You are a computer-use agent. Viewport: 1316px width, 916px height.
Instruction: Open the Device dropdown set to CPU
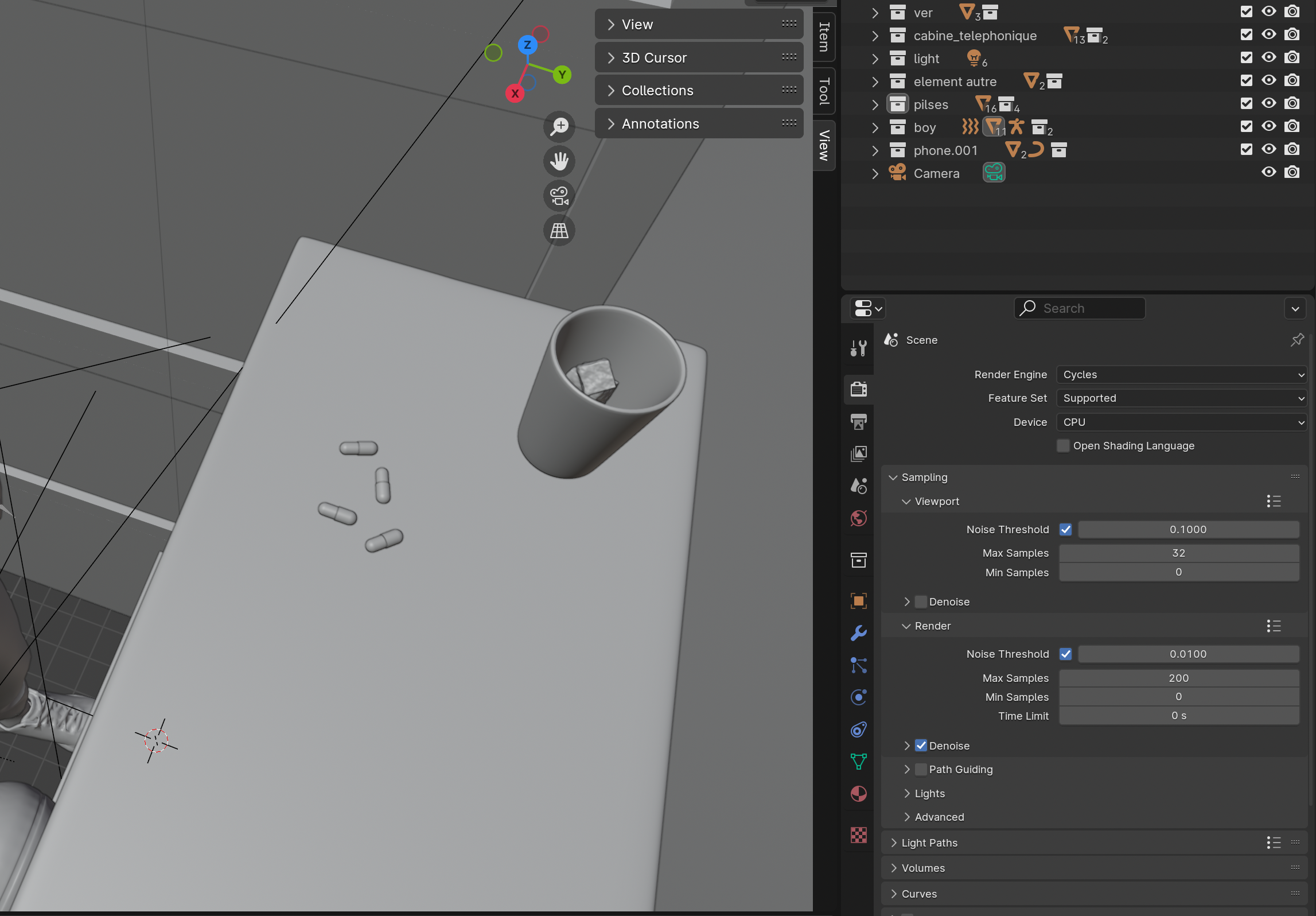(x=1181, y=422)
